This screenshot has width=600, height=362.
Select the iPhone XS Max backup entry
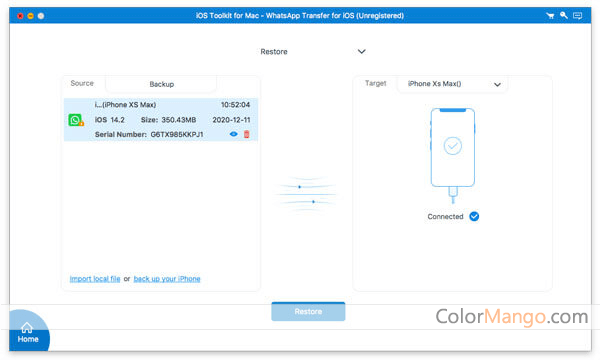(161, 119)
